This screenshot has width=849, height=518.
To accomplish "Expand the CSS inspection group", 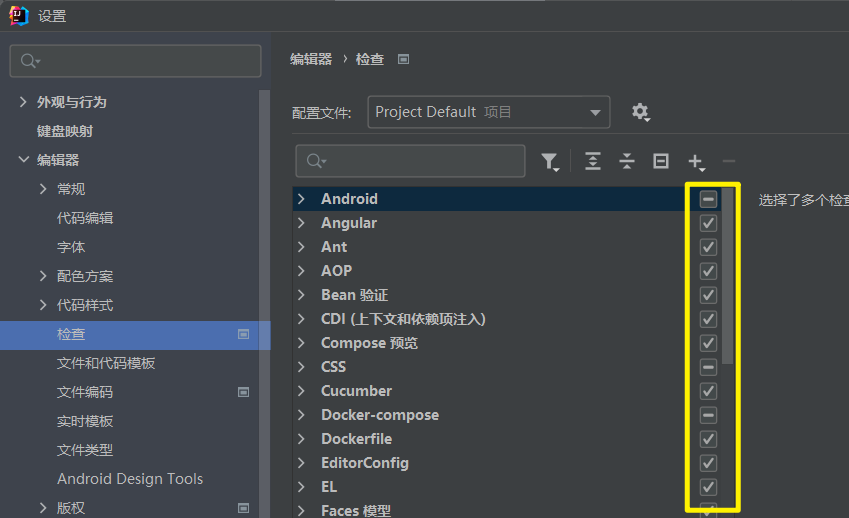I will (301, 367).
